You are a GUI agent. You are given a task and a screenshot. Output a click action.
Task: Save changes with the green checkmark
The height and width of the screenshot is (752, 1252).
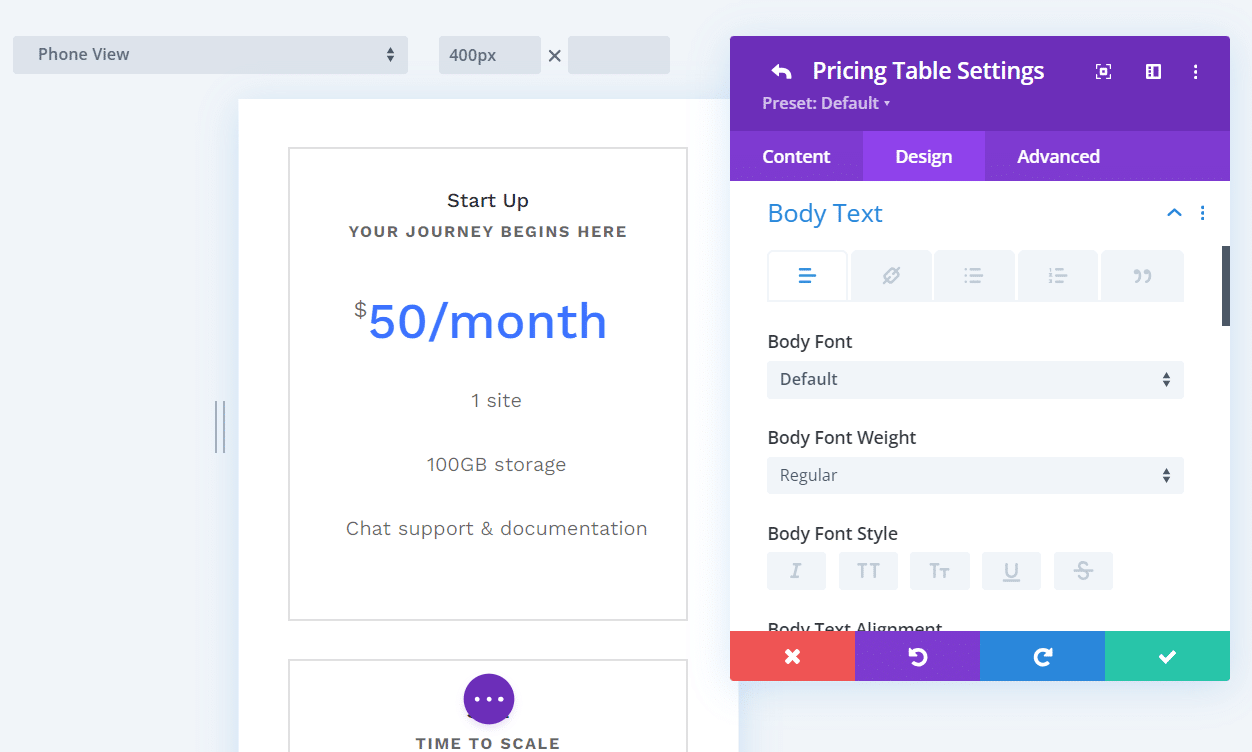pos(1167,656)
